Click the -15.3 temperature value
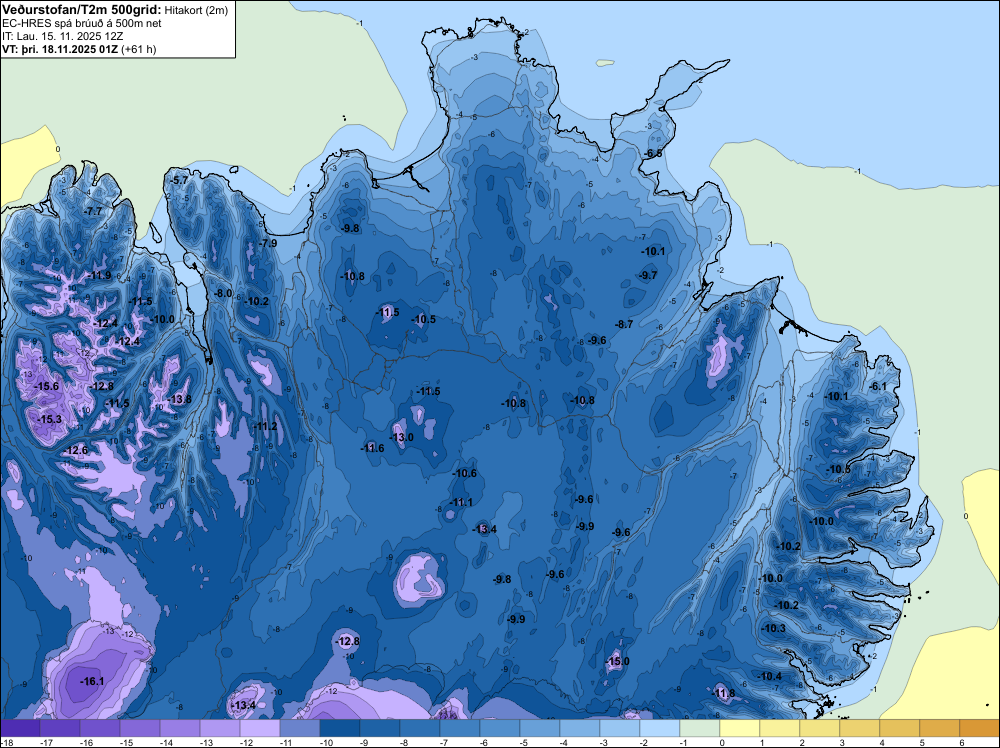Viewport: 1000px width, 748px height. [x=50, y=420]
